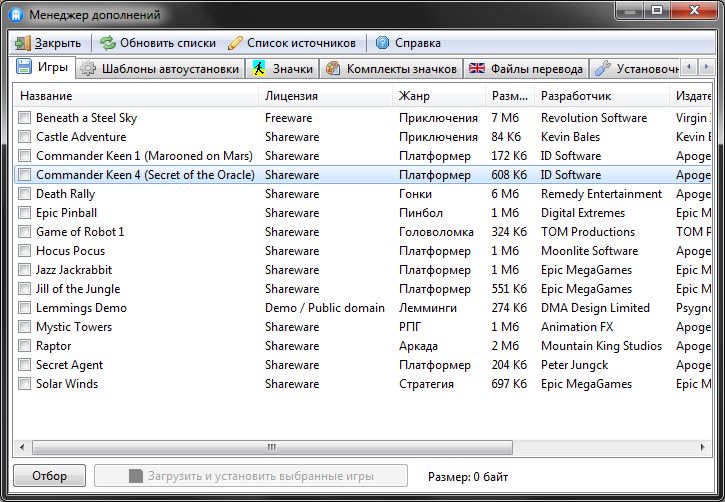725x502 pixels.
Task: Click the gear icon on Шаблоны автоустановки tab
Action: click(88, 69)
